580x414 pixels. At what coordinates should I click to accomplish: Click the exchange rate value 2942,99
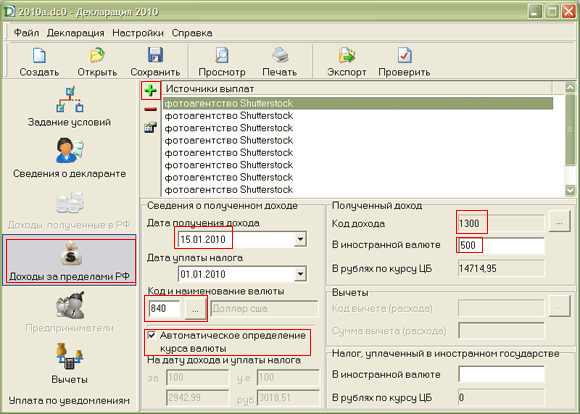(x=198, y=398)
